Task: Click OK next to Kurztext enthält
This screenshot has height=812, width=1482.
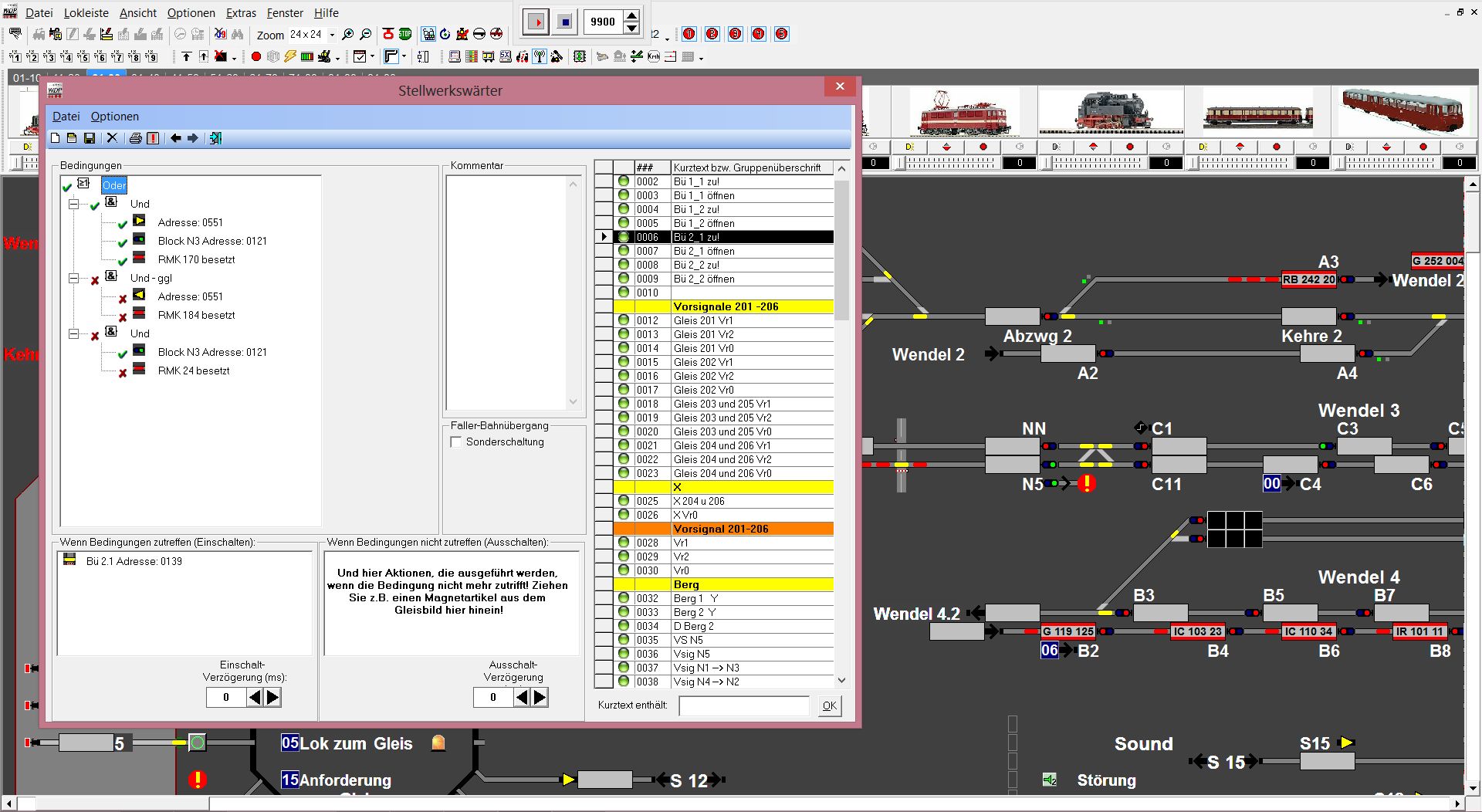Action: pyautogui.click(x=830, y=705)
